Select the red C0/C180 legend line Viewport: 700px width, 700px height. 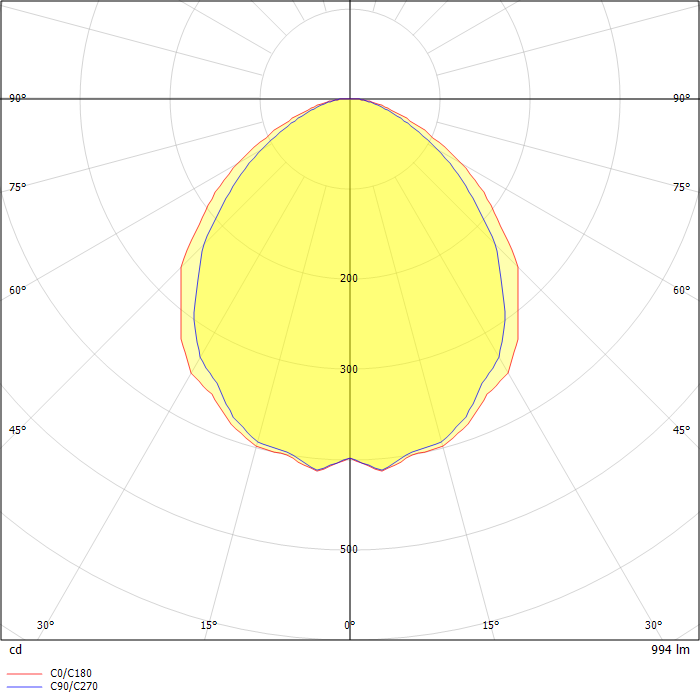(x=25, y=673)
